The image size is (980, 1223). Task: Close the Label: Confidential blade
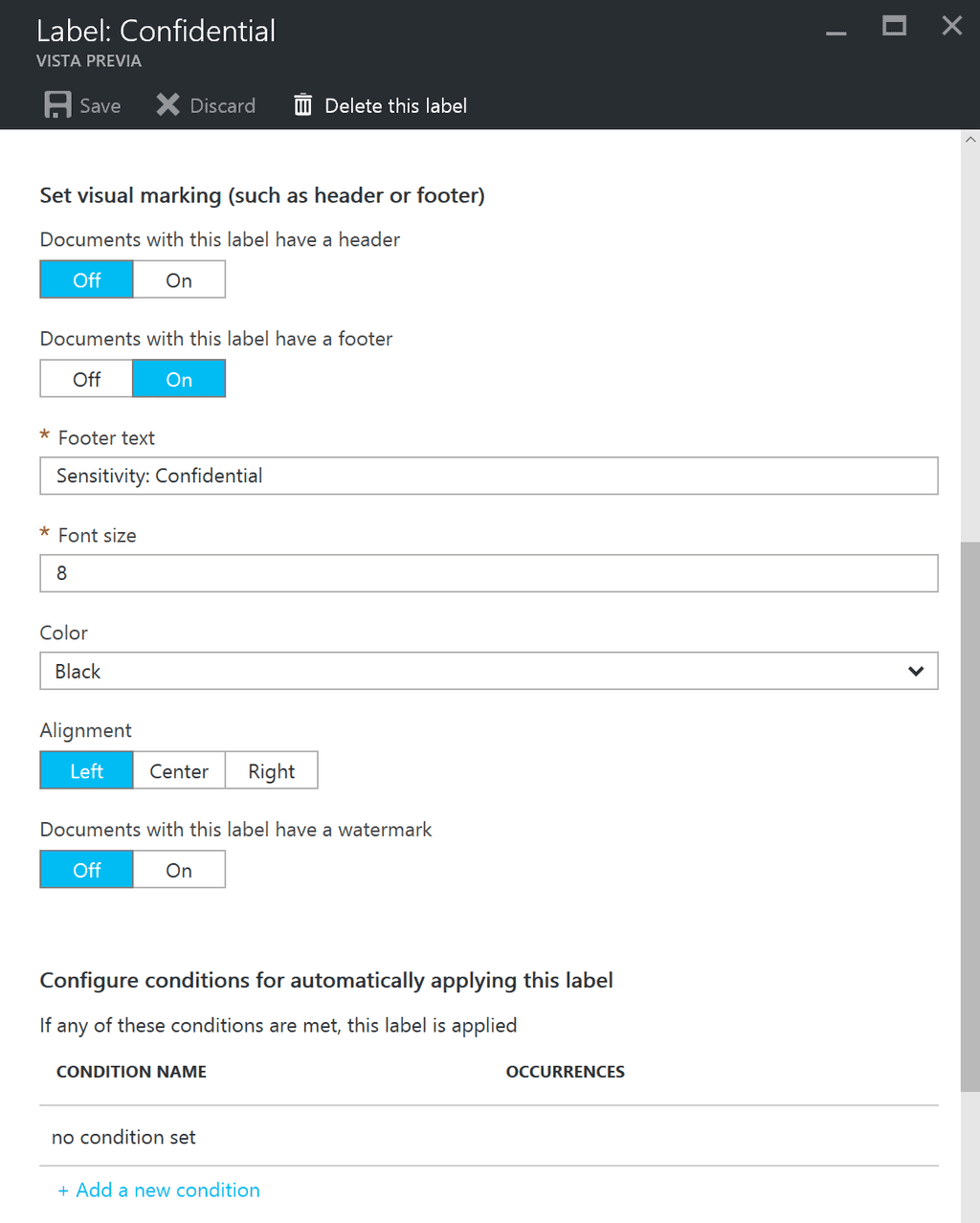coord(951,26)
